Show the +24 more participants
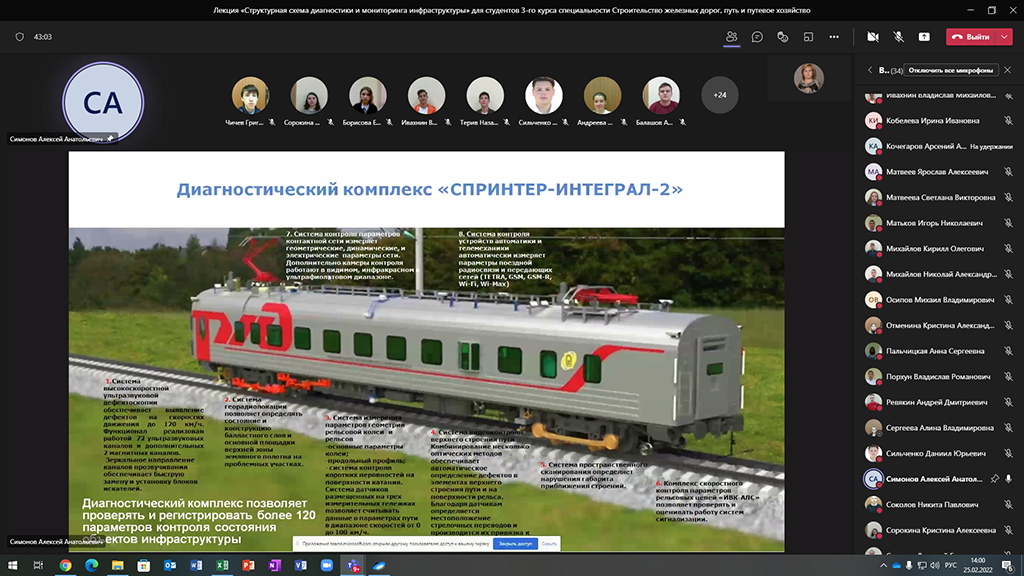The image size is (1024, 576). (x=720, y=95)
